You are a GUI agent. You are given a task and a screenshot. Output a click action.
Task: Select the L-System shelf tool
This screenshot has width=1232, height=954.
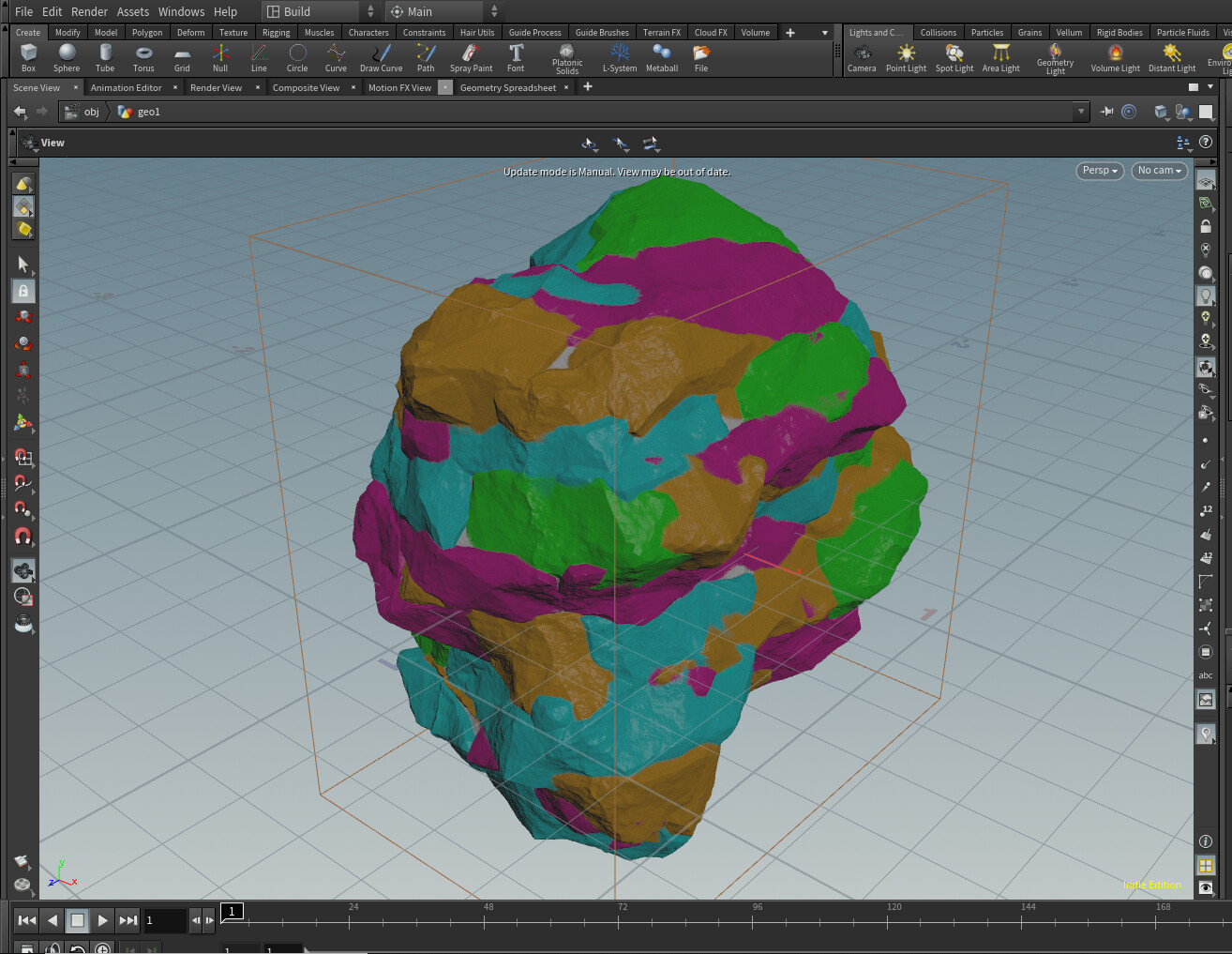(619, 57)
